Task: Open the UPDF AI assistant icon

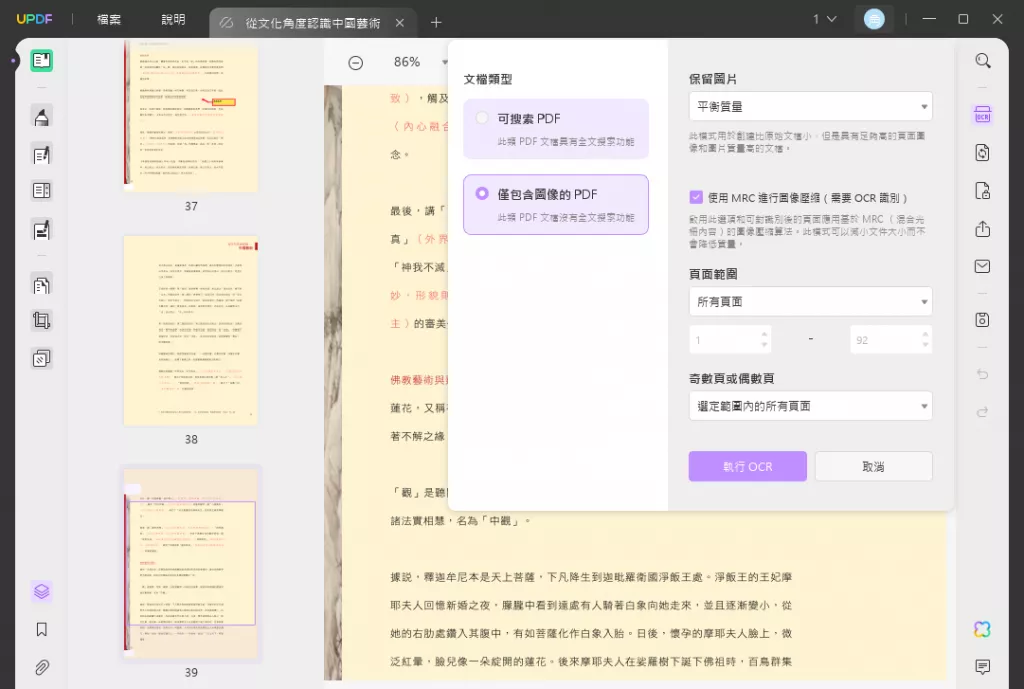Action: (x=983, y=629)
